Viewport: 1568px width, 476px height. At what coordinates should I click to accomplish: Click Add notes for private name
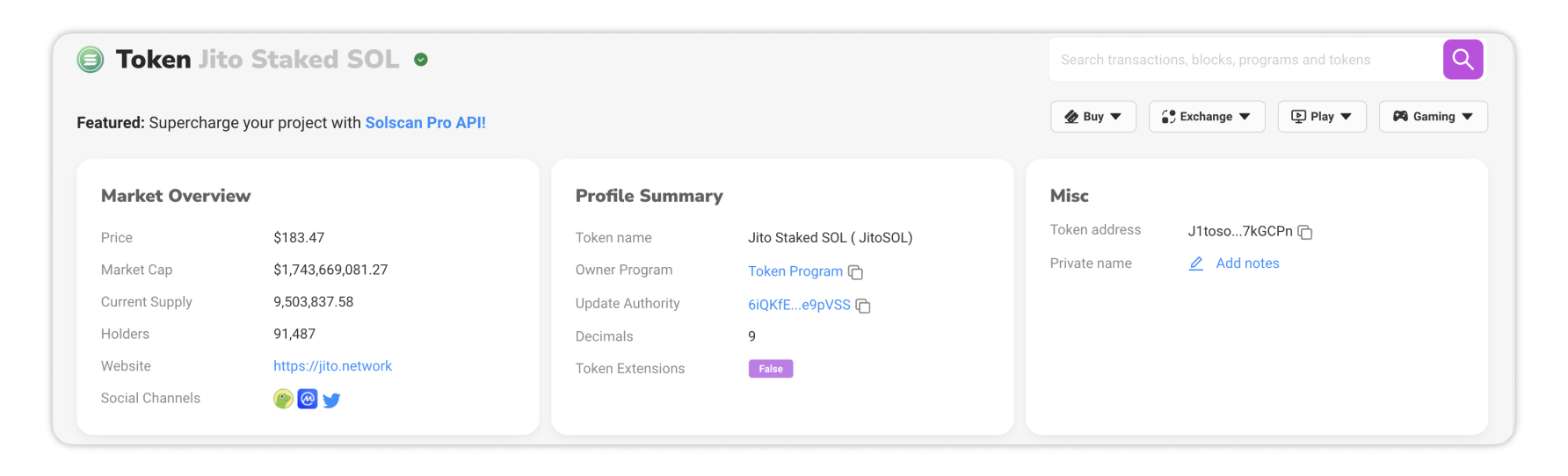1247,263
